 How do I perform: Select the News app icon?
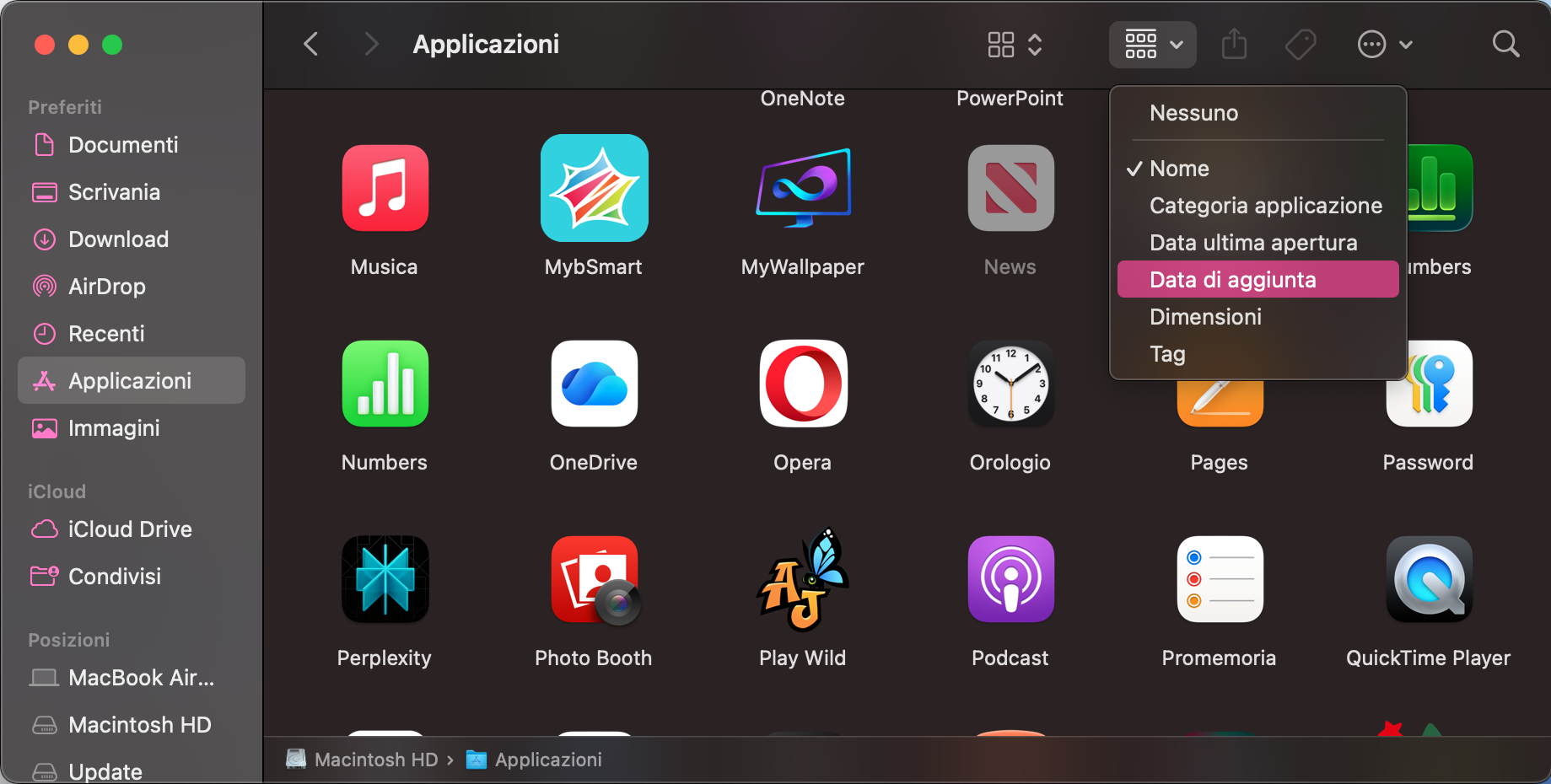pyautogui.click(x=1010, y=188)
